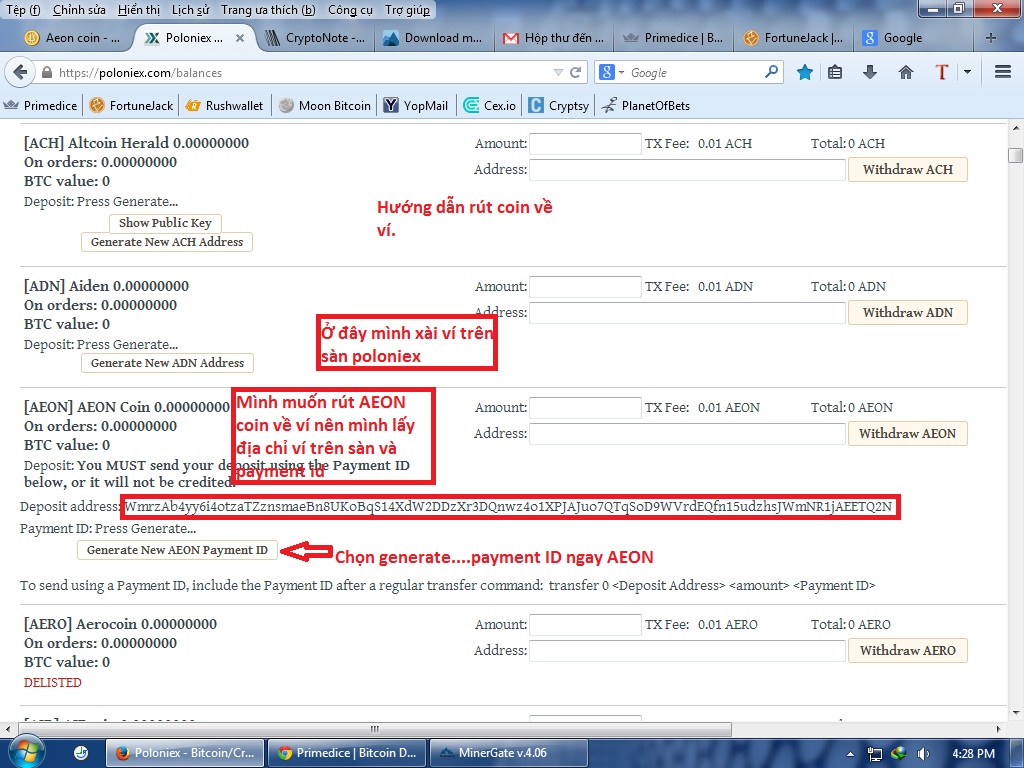1024x768 pixels.
Task: Switch to the CryptoNote tab
Action: pos(315,38)
